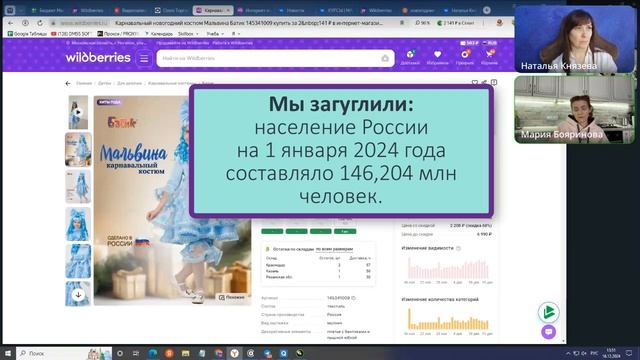Open search by photo camera icon
The width and height of the screenshot is (640, 360).
pos(385,58)
